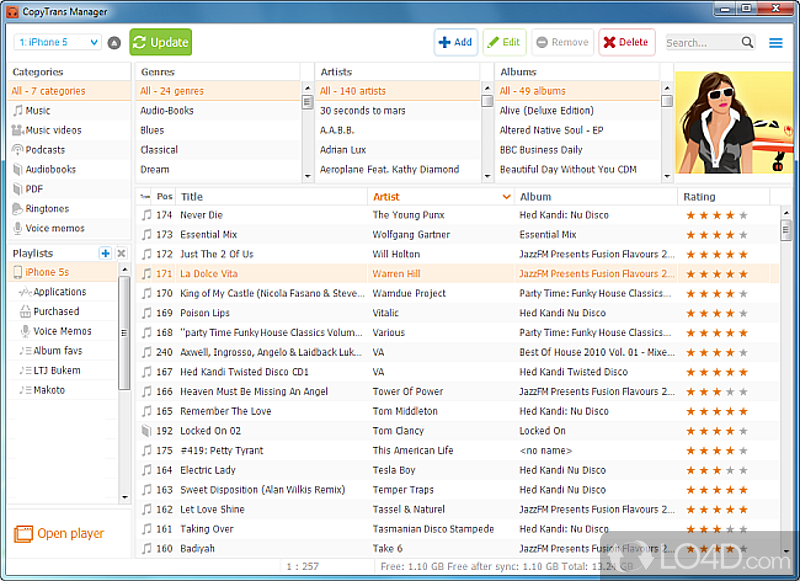Image resolution: width=800 pixels, height=581 pixels.
Task: Select artist Tasmanian Disco Stampede cell
Action: pyautogui.click(x=441, y=529)
